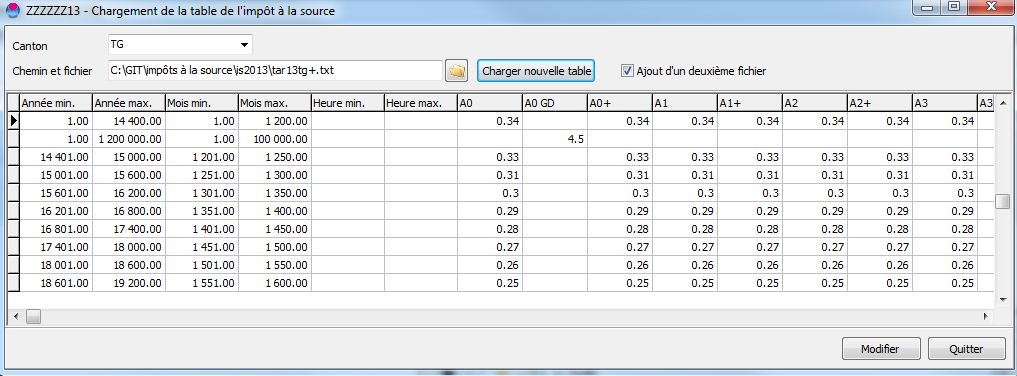Click the Quitter button
This screenshot has width=1017, height=376.
tap(966, 349)
